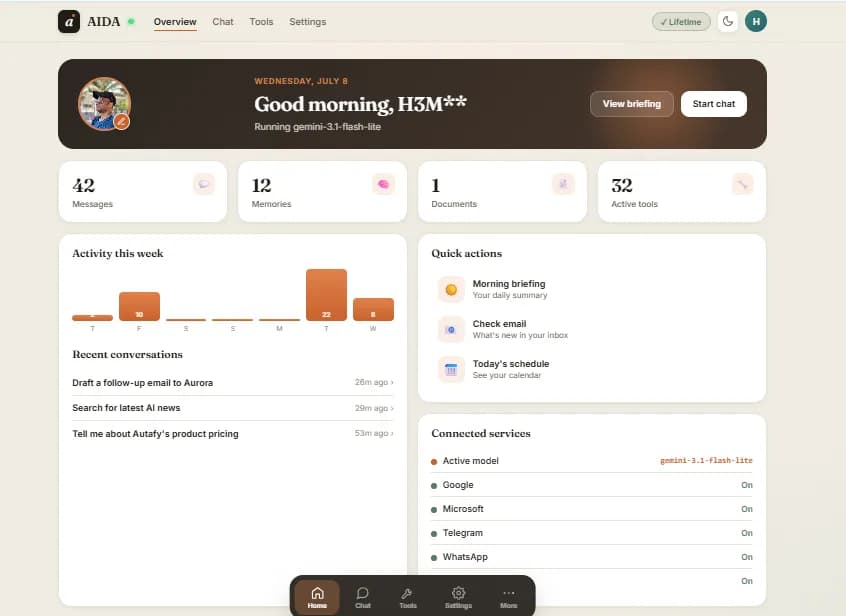The image size is (846, 616).
Task: Click the WhatsApp service row name
Action: coord(465,557)
